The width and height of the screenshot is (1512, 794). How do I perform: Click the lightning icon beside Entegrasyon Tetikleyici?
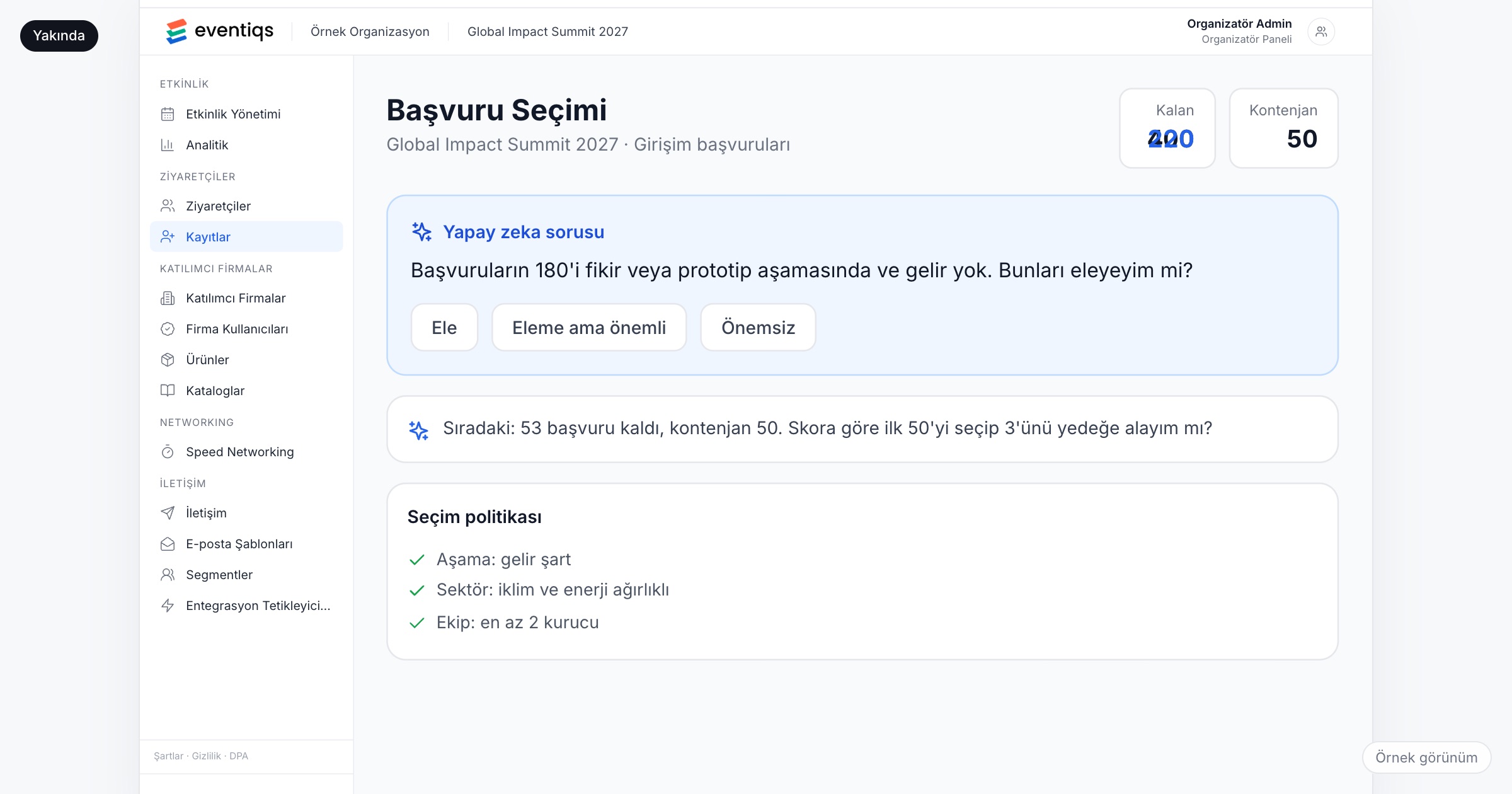tap(168, 606)
